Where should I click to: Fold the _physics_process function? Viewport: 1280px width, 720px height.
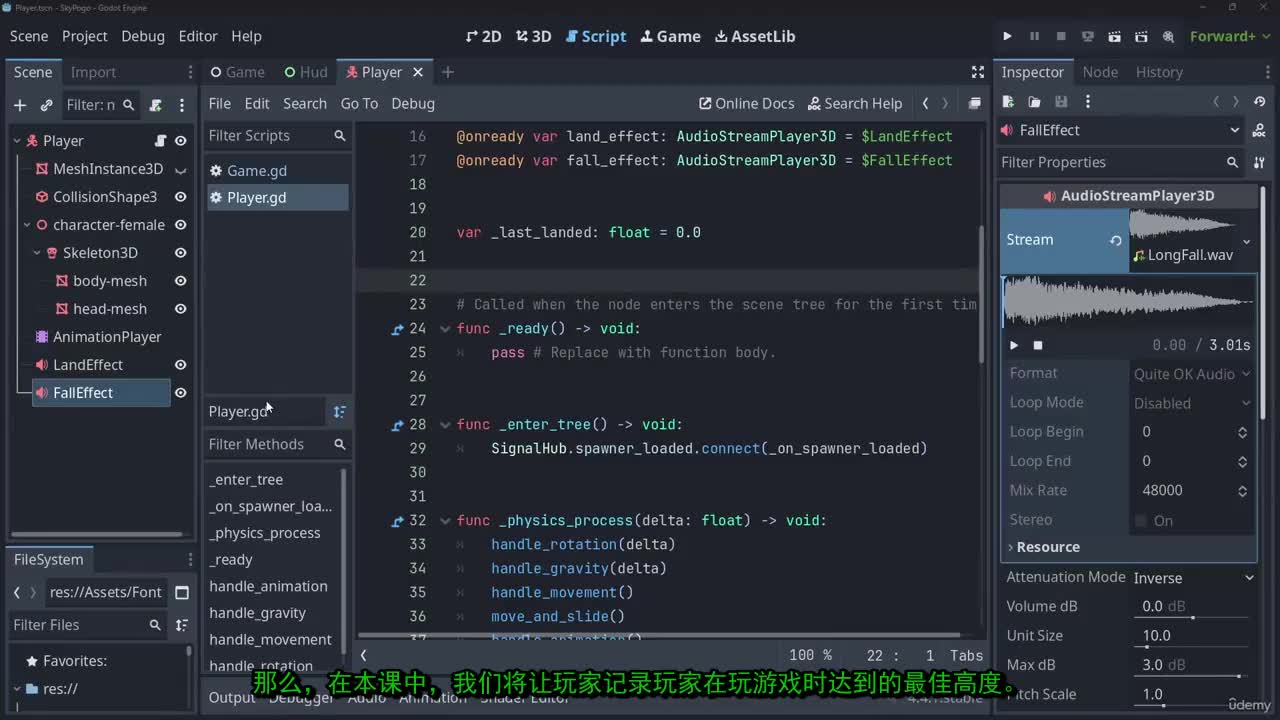446,521
